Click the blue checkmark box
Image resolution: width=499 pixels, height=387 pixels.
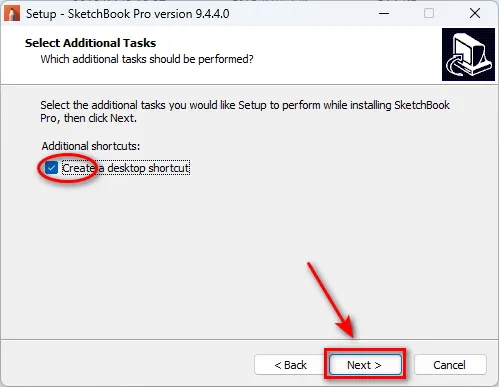coord(51,168)
